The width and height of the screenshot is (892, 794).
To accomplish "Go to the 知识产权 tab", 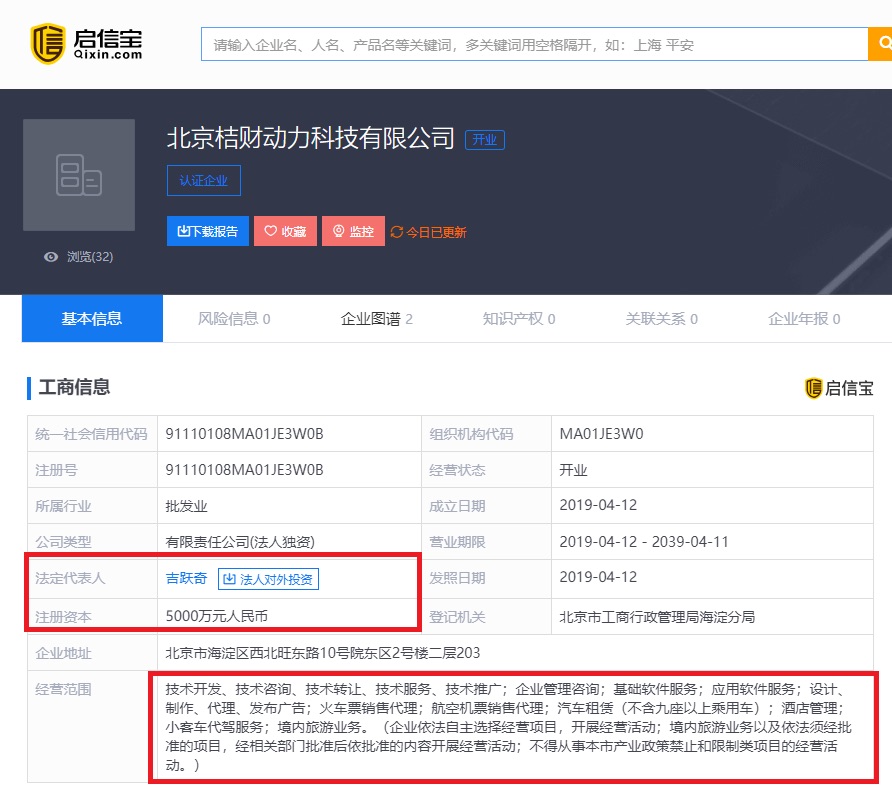I will pos(518,319).
